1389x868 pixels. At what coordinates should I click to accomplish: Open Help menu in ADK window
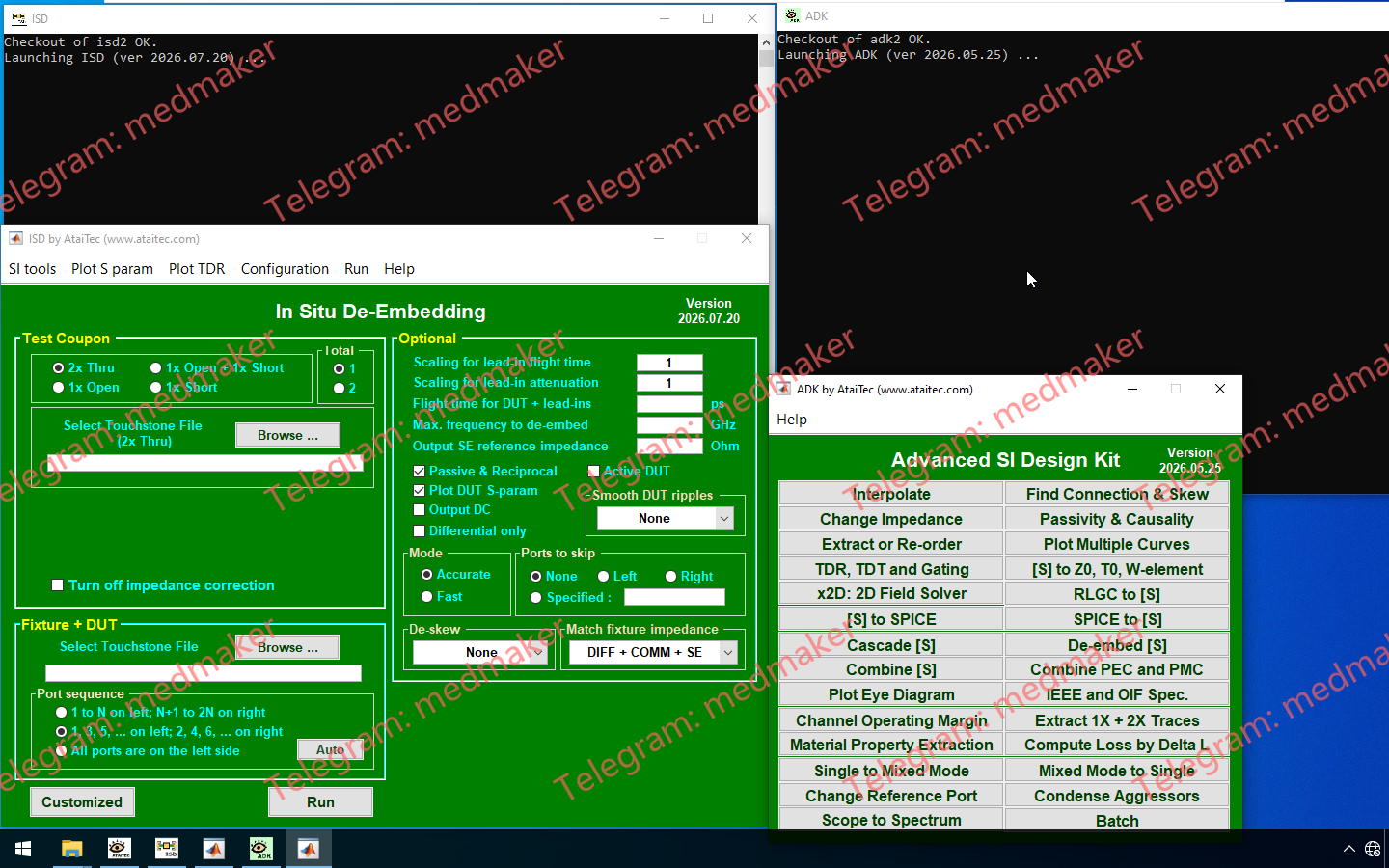(792, 420)
